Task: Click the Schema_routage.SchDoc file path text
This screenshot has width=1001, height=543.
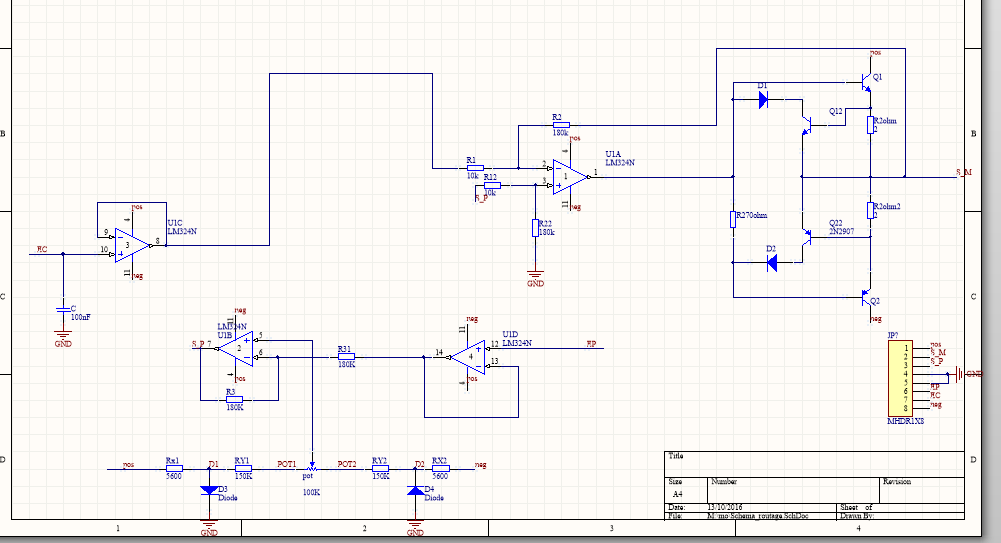Action: click(x=758, y=516)
